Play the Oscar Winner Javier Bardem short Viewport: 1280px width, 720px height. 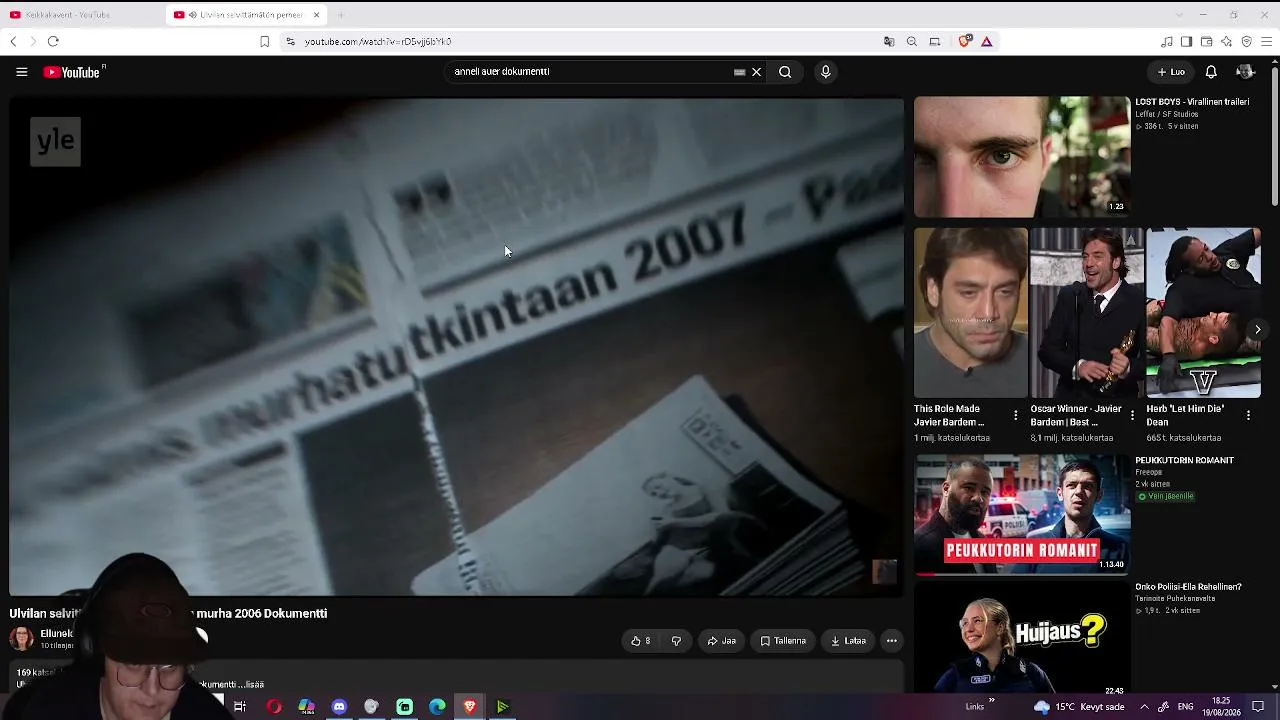pyautogui.click(x=1087, y=313)
